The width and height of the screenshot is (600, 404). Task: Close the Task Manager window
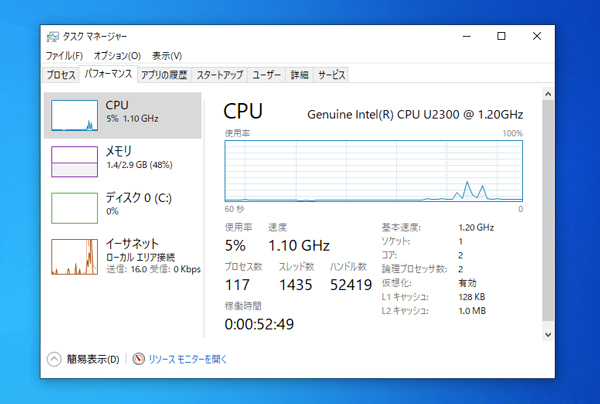[537, 36]
